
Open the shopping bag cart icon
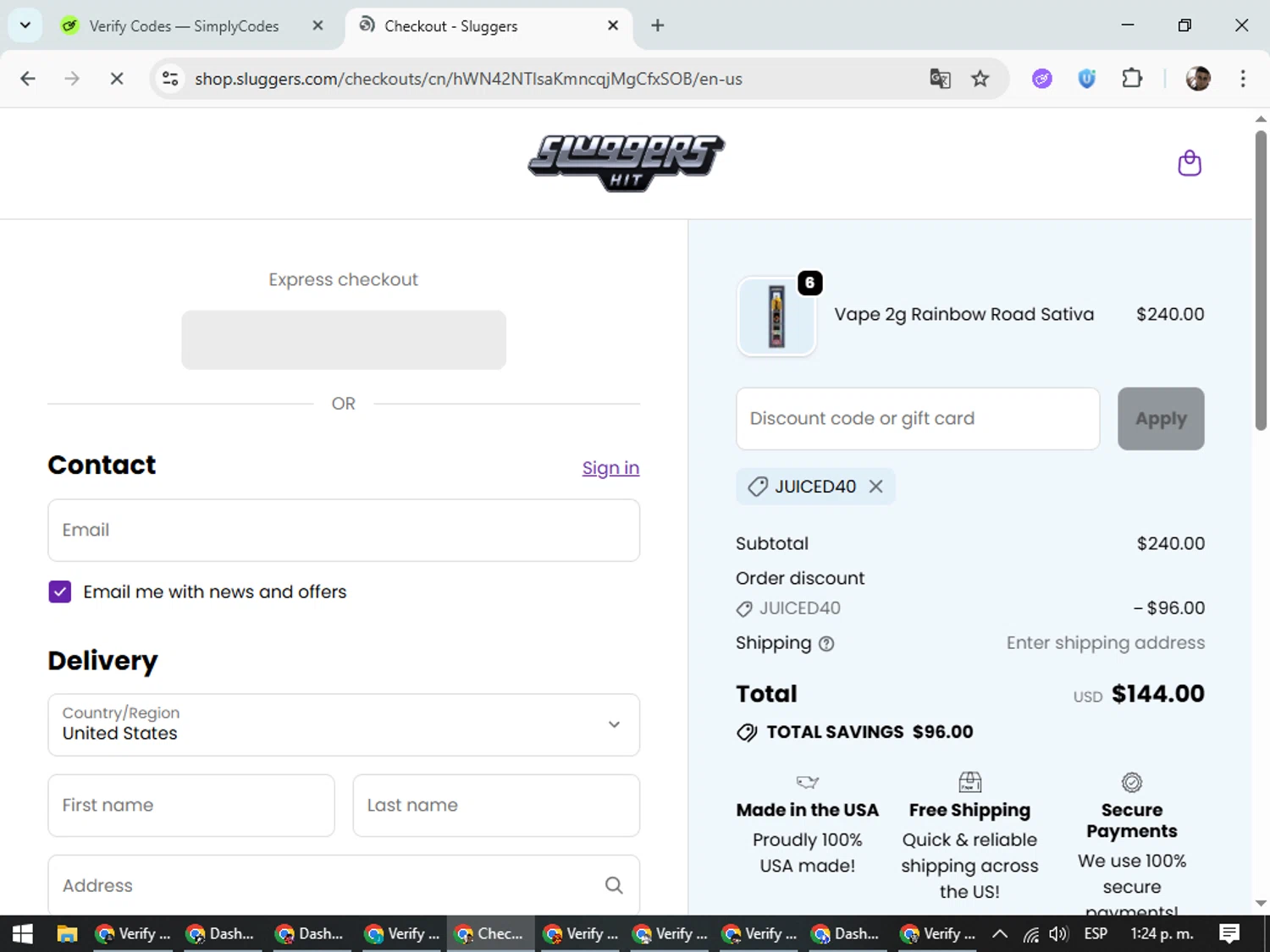pyautogui.click(x=1190, y=162)
